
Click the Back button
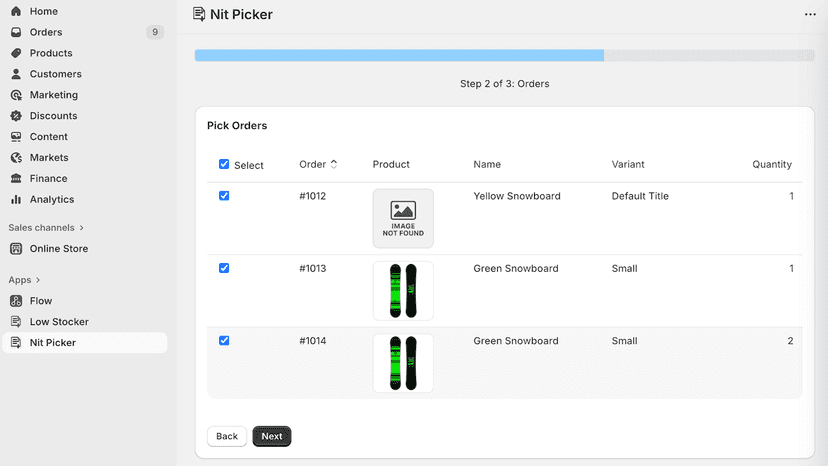pos(227,436)
